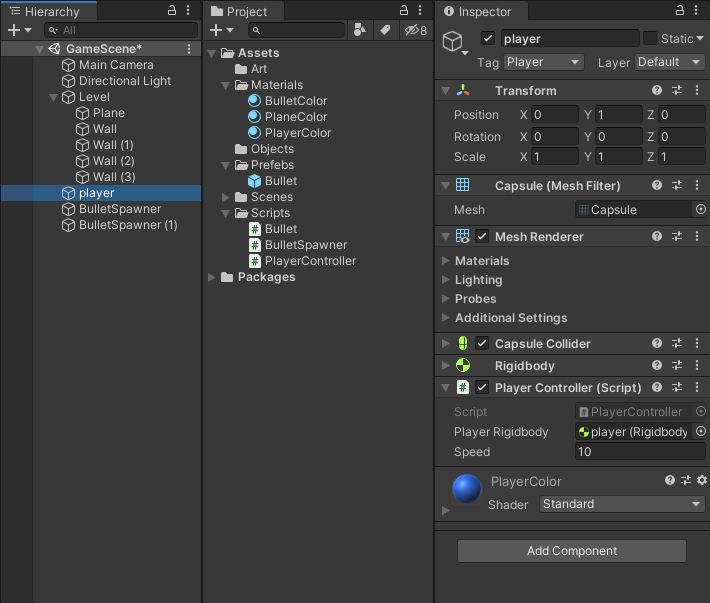The height and width of the screenshot is (603, 710).
Task: Open Project panel kebab menu
Action: 420,10
